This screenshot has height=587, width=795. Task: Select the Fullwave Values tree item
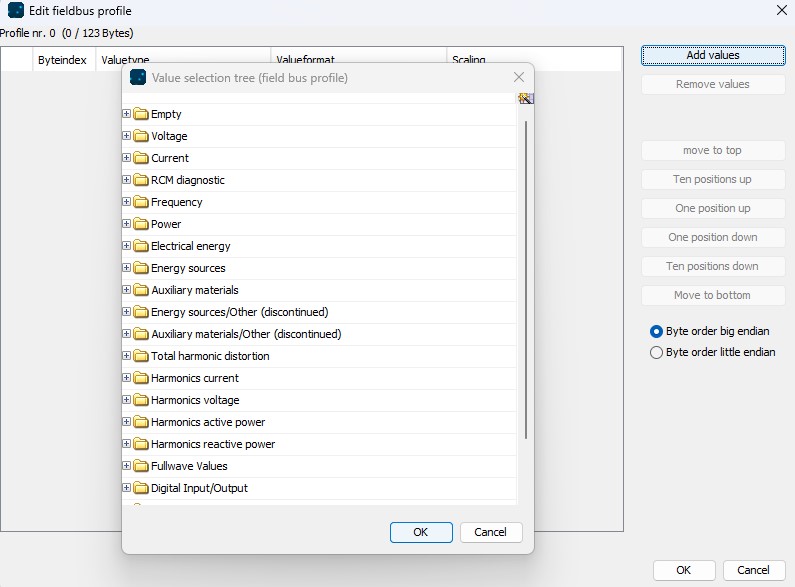(x=189, y=466)
